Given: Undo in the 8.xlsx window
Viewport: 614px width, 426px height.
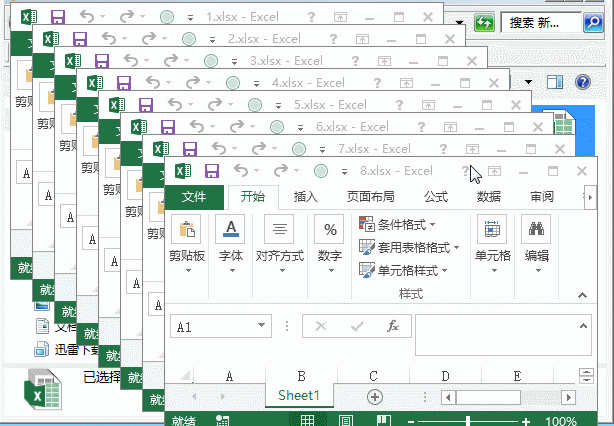Looking at the screenshot, I should tap(241, 171).
